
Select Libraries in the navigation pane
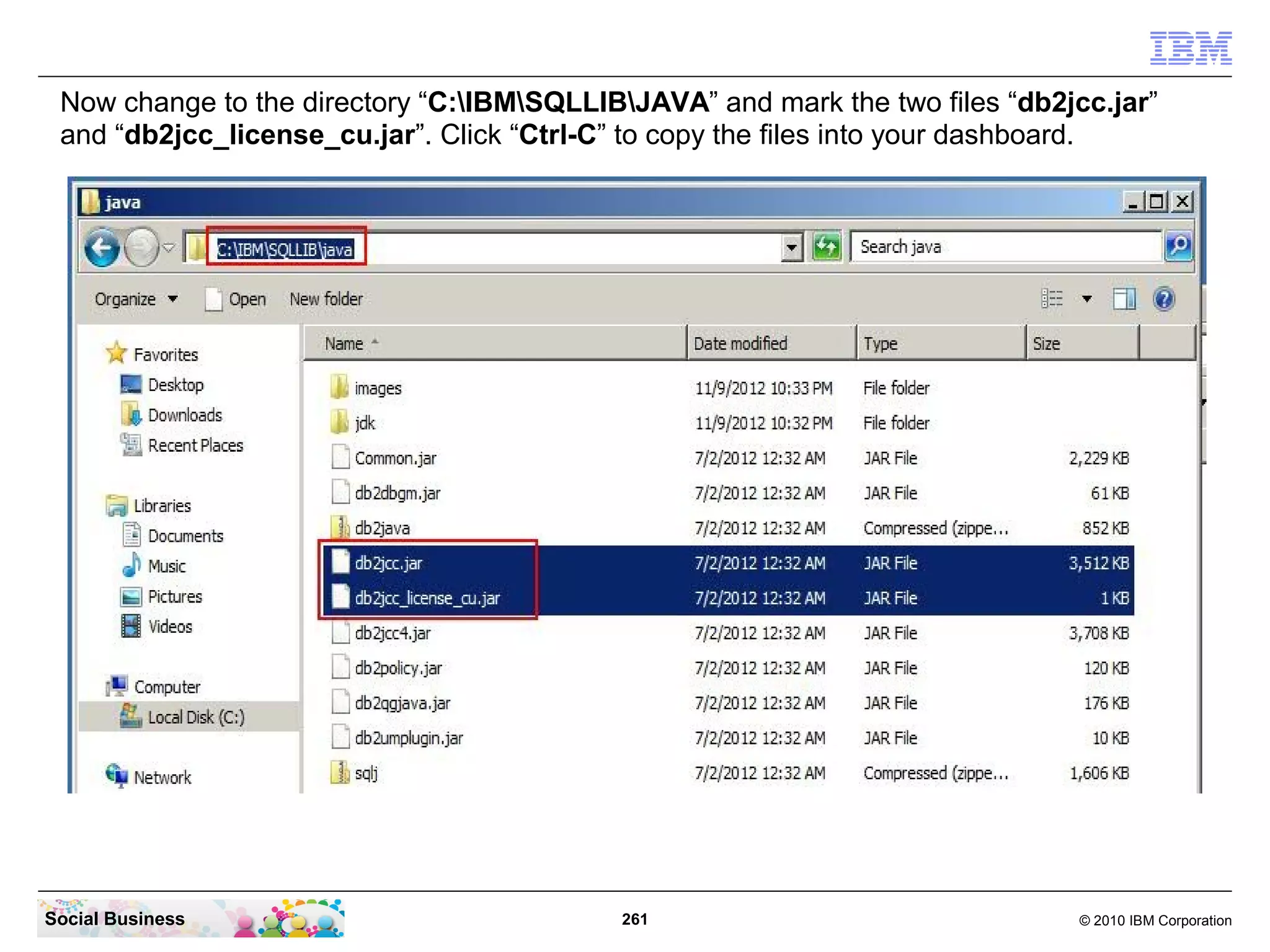point(149,506)
